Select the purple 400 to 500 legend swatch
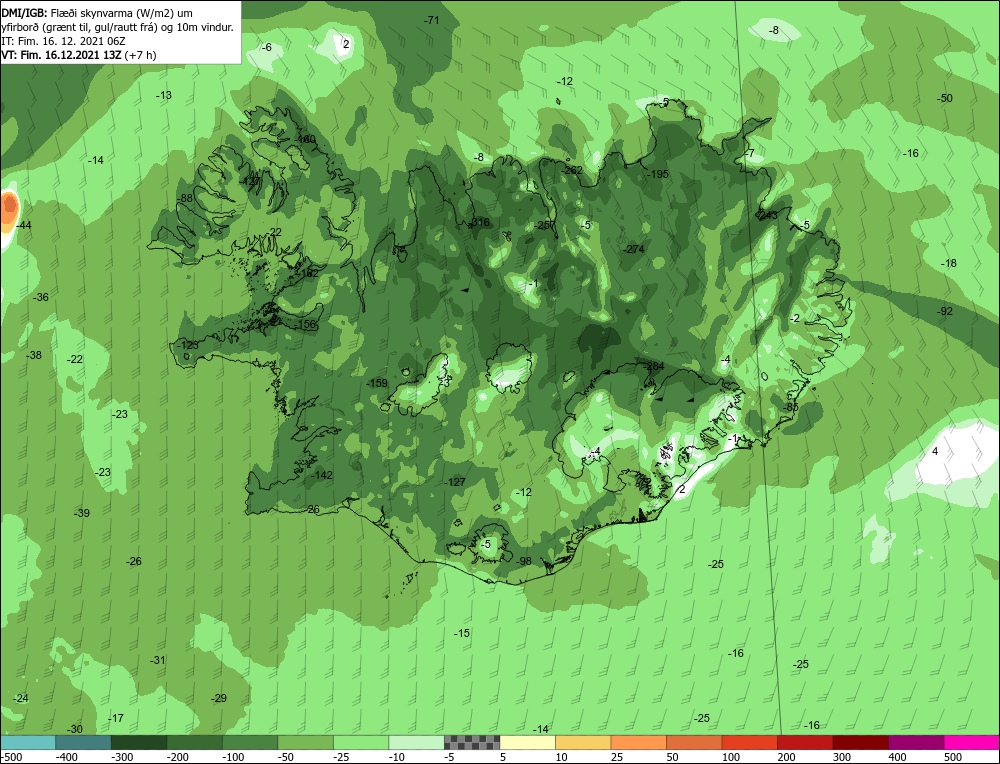The width and height of the screenshot is (1000, 764). pos(916,742)
